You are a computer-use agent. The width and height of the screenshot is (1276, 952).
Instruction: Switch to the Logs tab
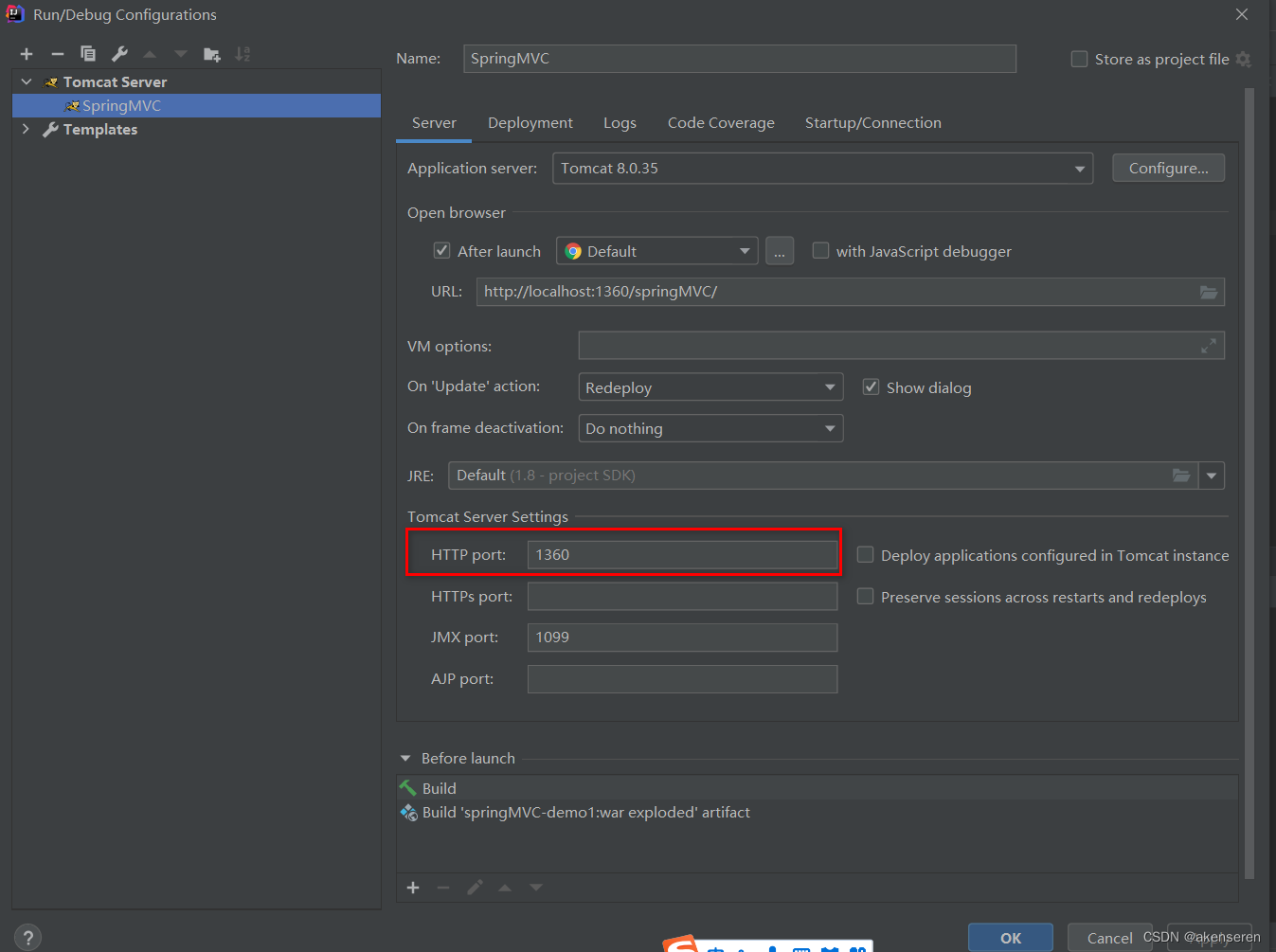(620, 123)
